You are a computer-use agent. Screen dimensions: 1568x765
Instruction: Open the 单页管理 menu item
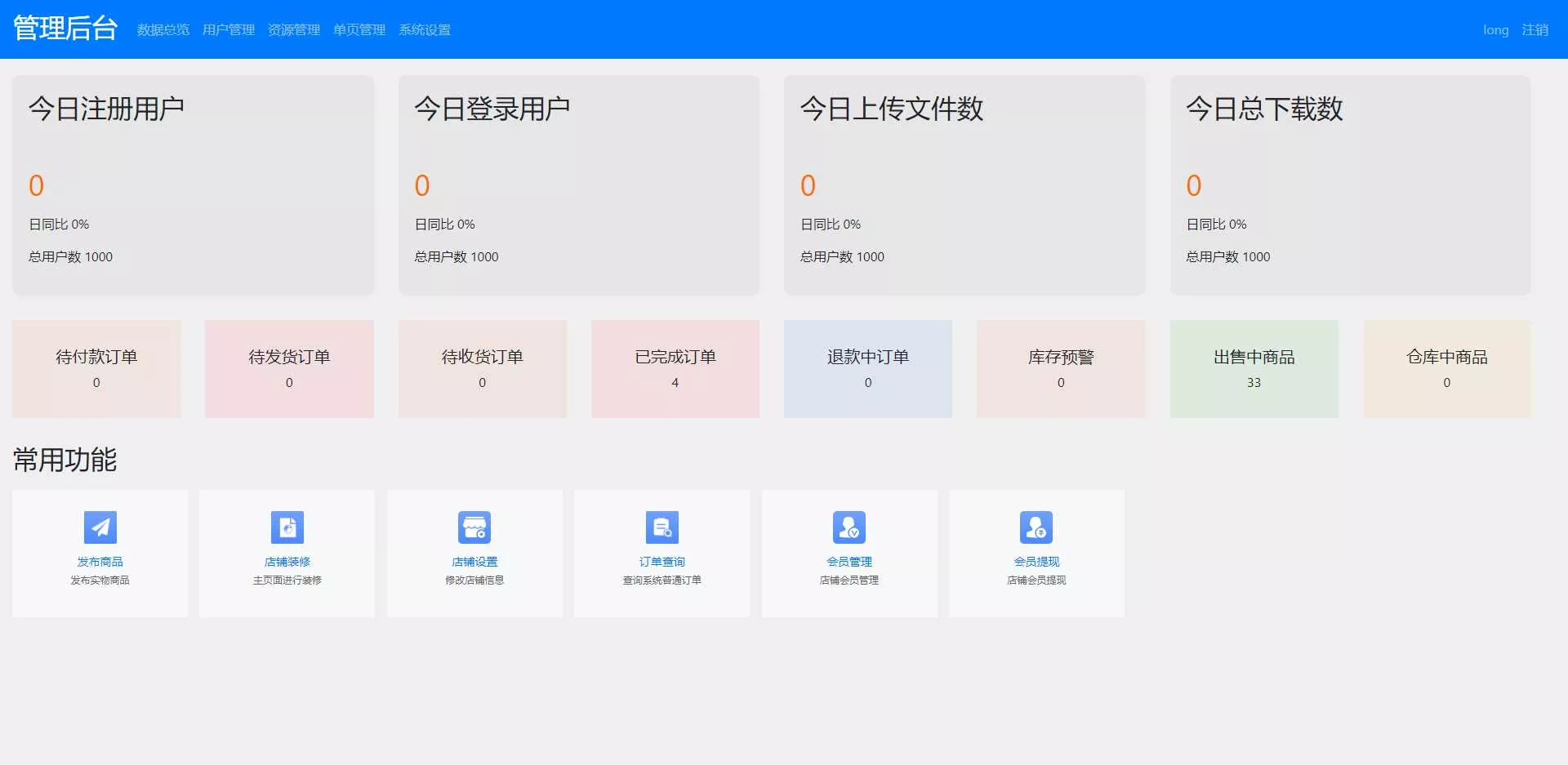359,30
